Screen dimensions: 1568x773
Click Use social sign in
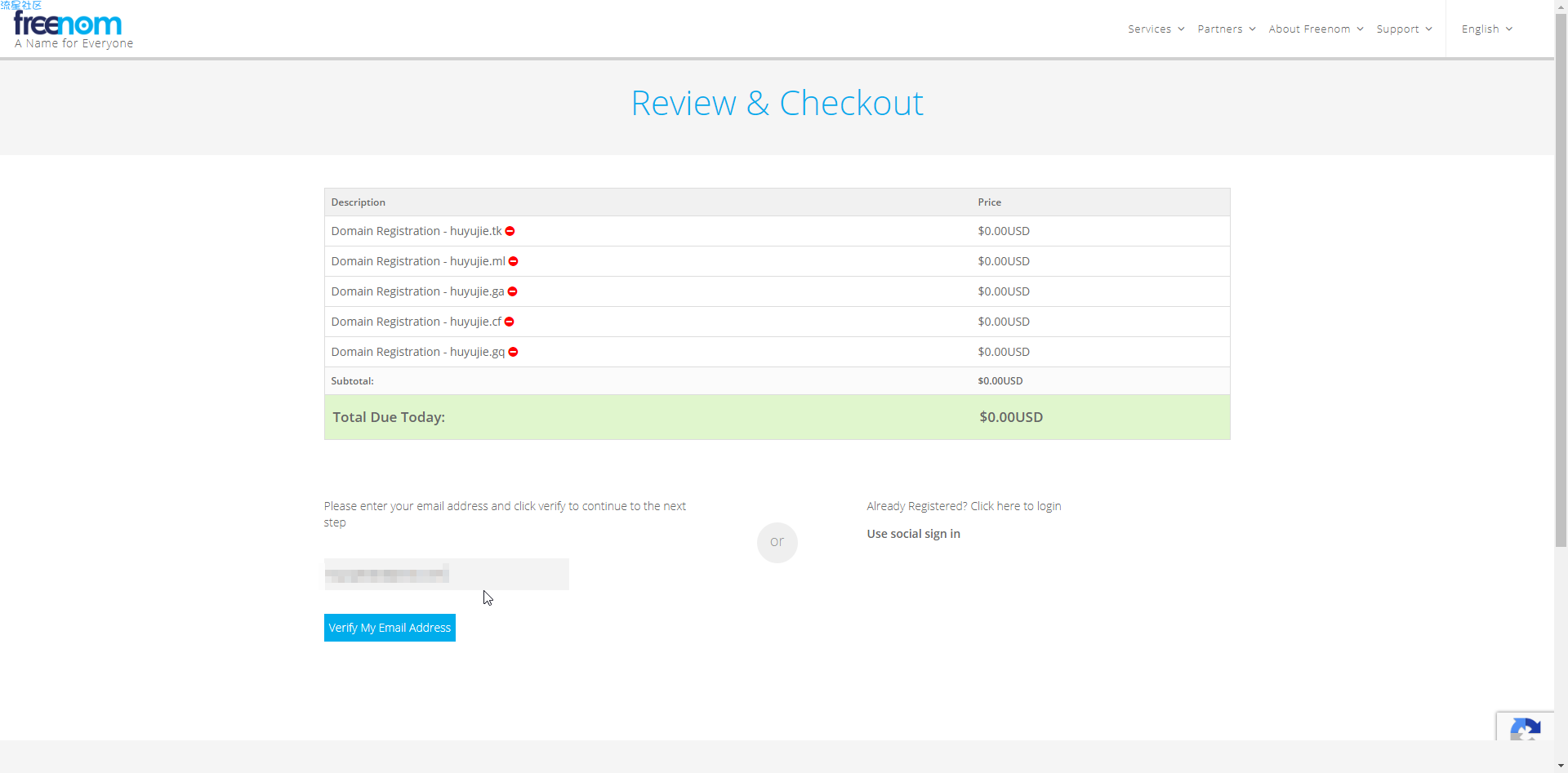913,534
